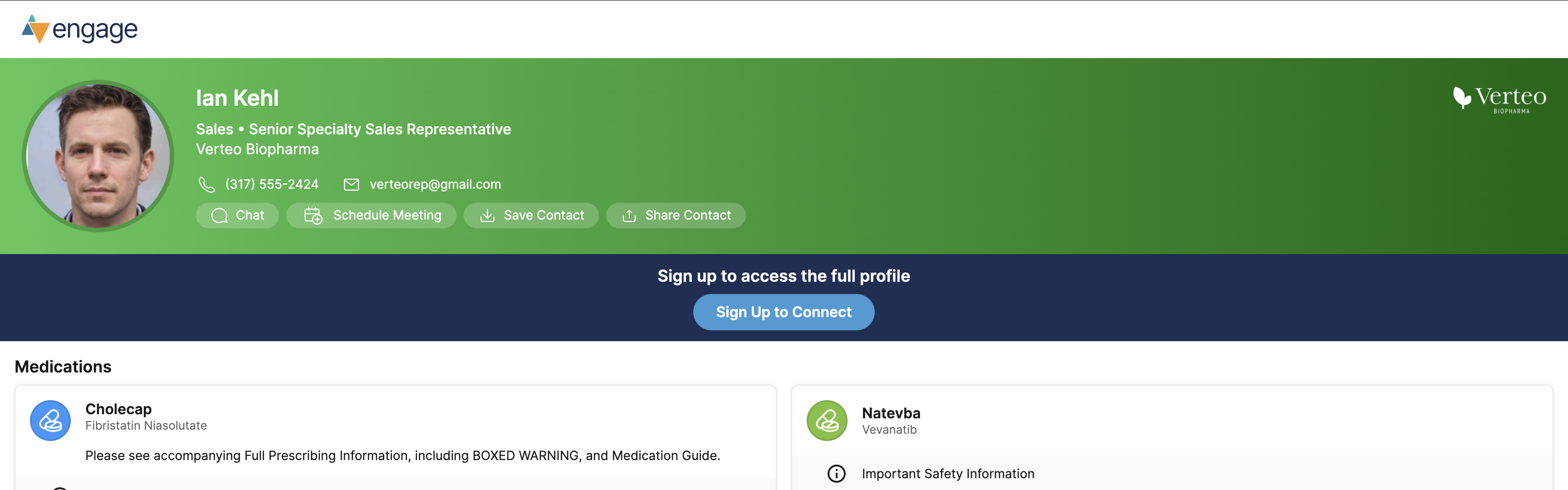1568x490 pixels.
Task: Click Sign Up to Connect
Action: [784, 312]
